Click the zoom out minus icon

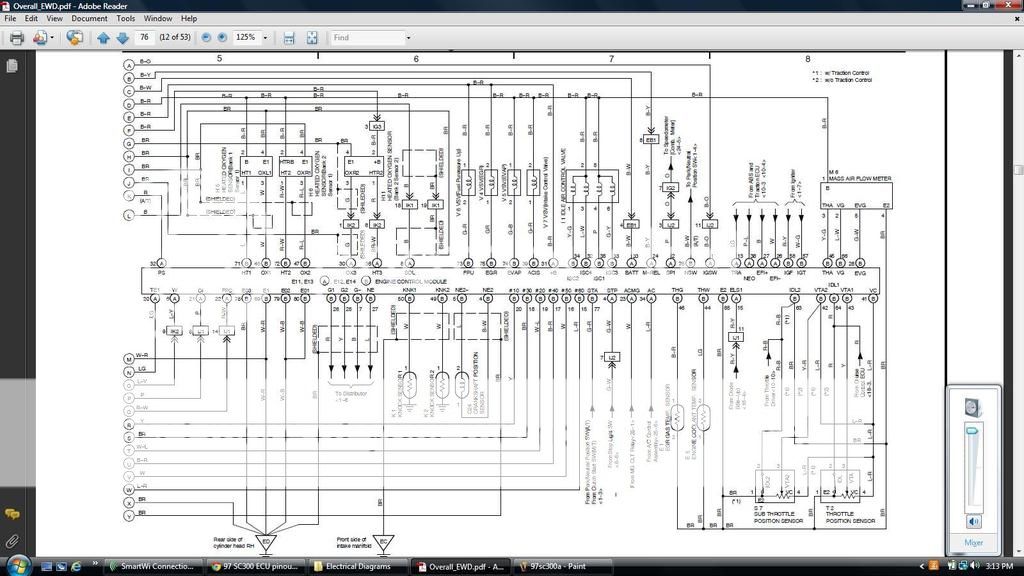[x=205, y=38]
